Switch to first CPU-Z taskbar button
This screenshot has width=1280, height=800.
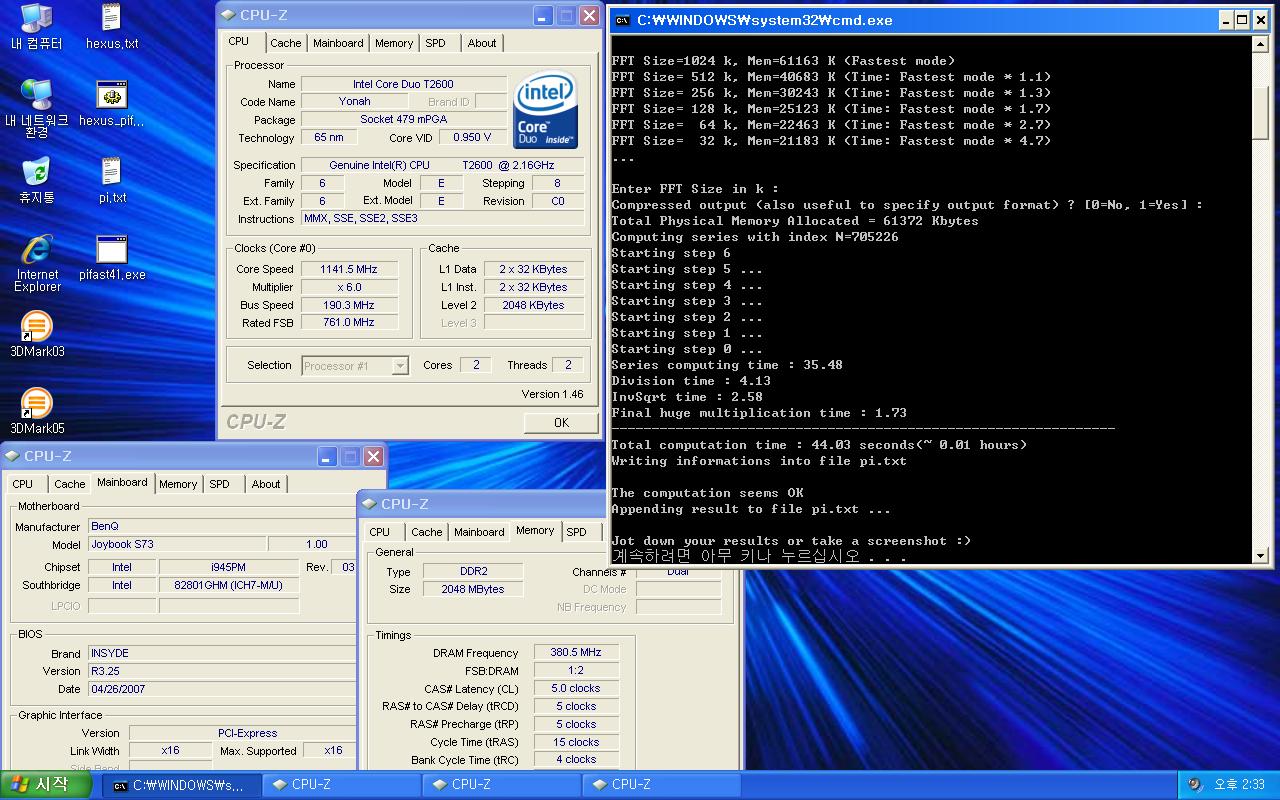[341, 785]
